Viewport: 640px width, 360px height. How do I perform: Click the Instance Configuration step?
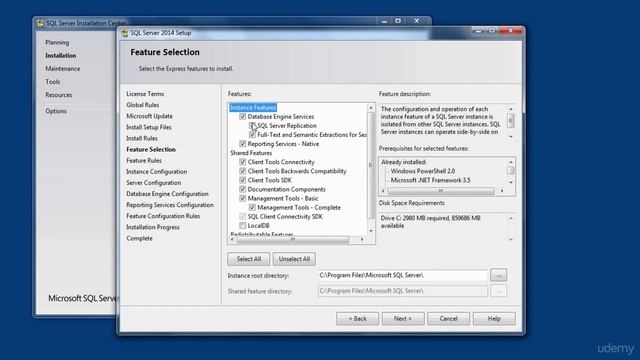point(156,172)
